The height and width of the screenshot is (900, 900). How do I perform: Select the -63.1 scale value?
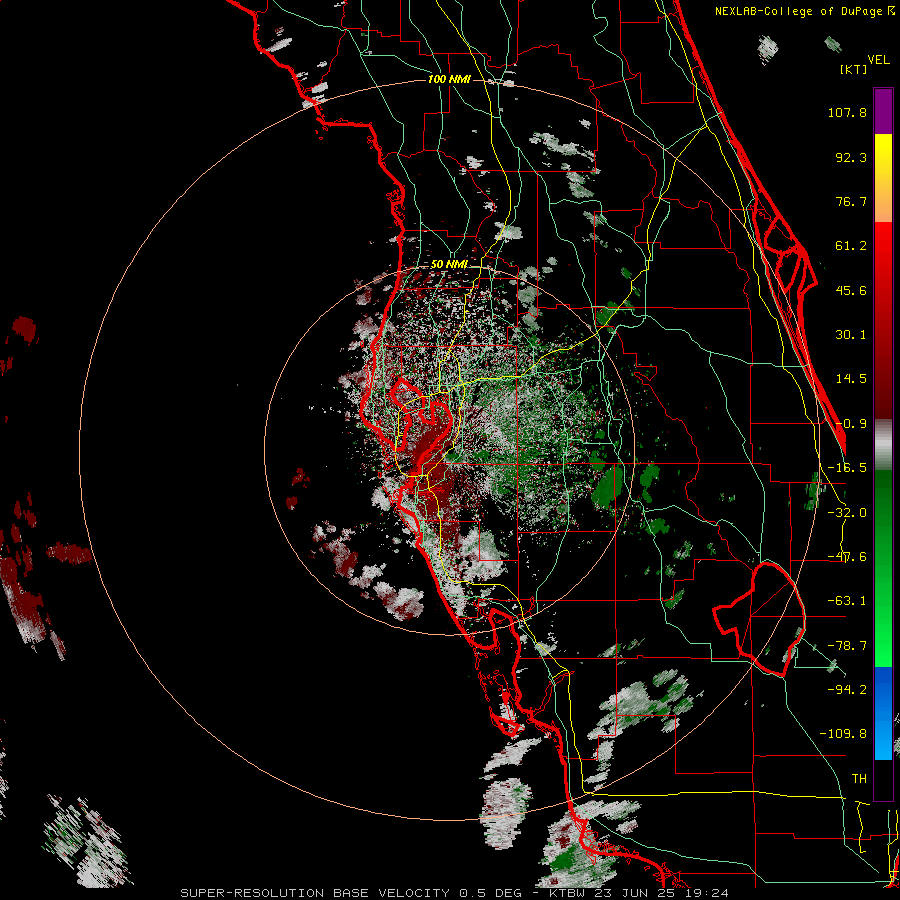coord(847,601)
